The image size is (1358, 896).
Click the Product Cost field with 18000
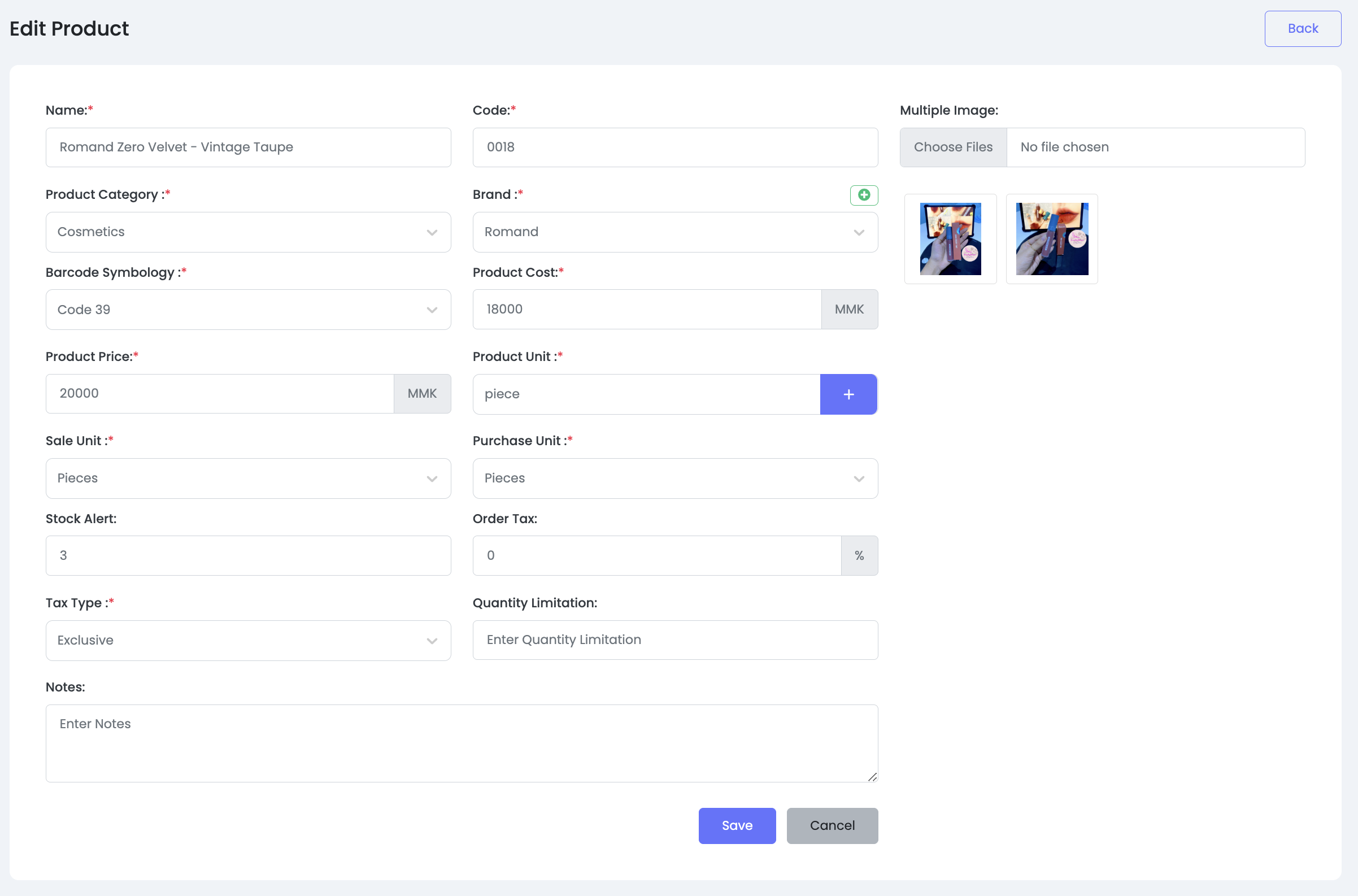tap(646, 309)
